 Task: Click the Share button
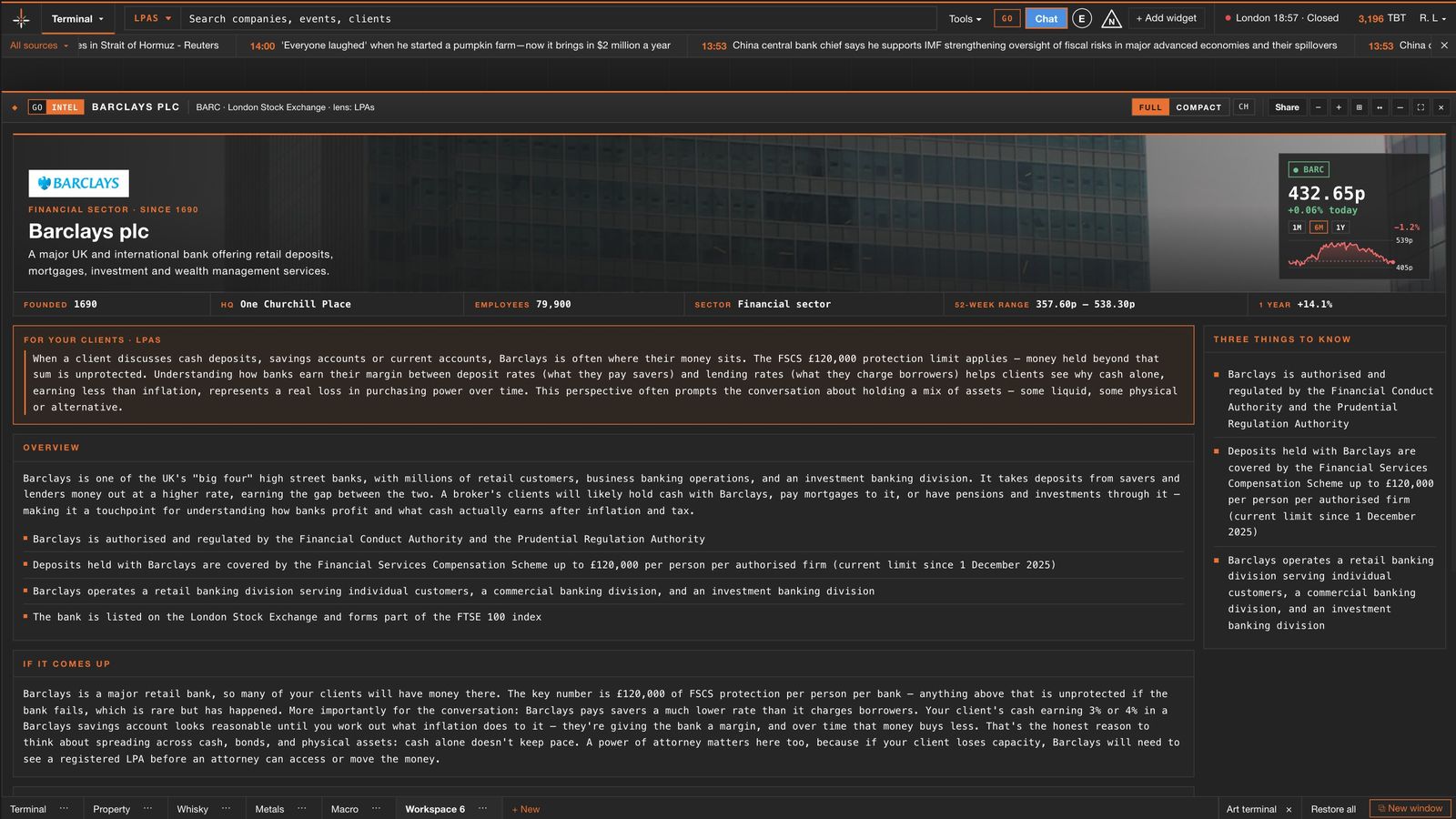(x=1287, y=107)
